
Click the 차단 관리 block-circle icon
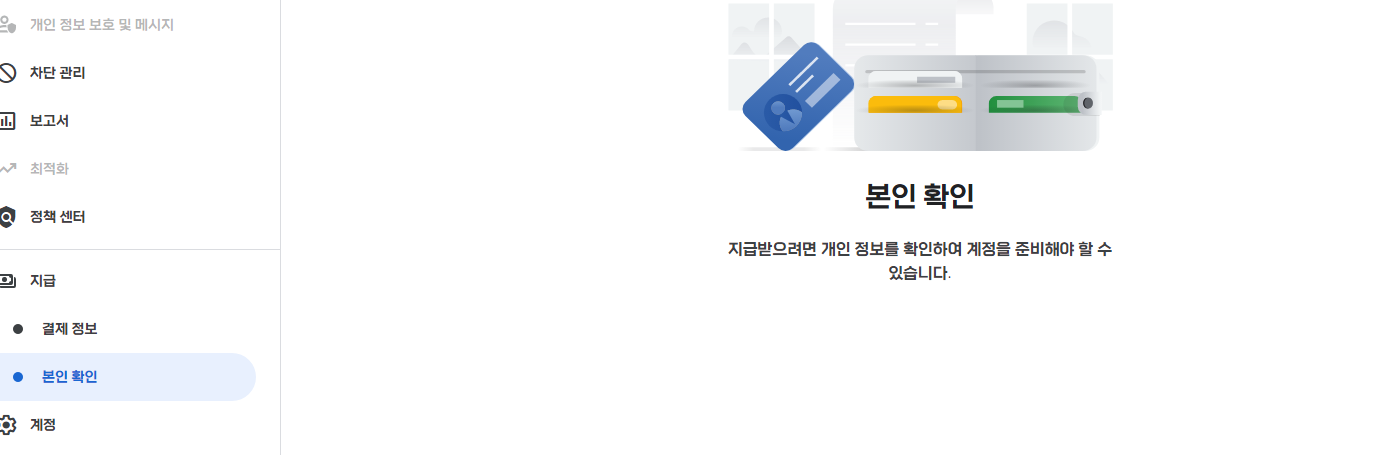pos(7,73)
